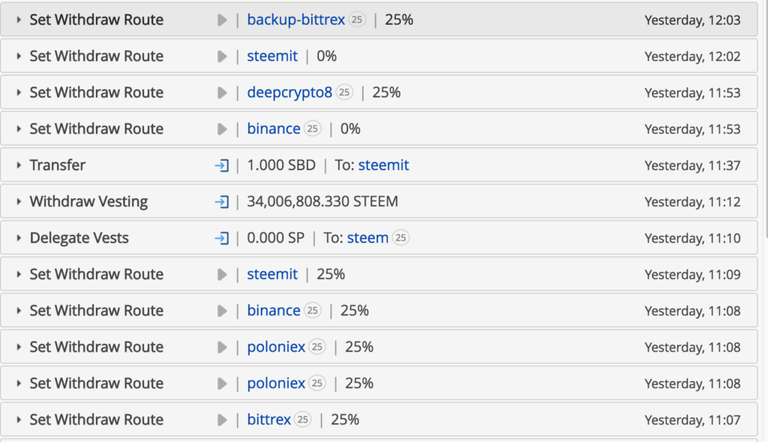Click the reputation badge beside bittrex
This screenshot has height=442, width=768.
point(303,419)
